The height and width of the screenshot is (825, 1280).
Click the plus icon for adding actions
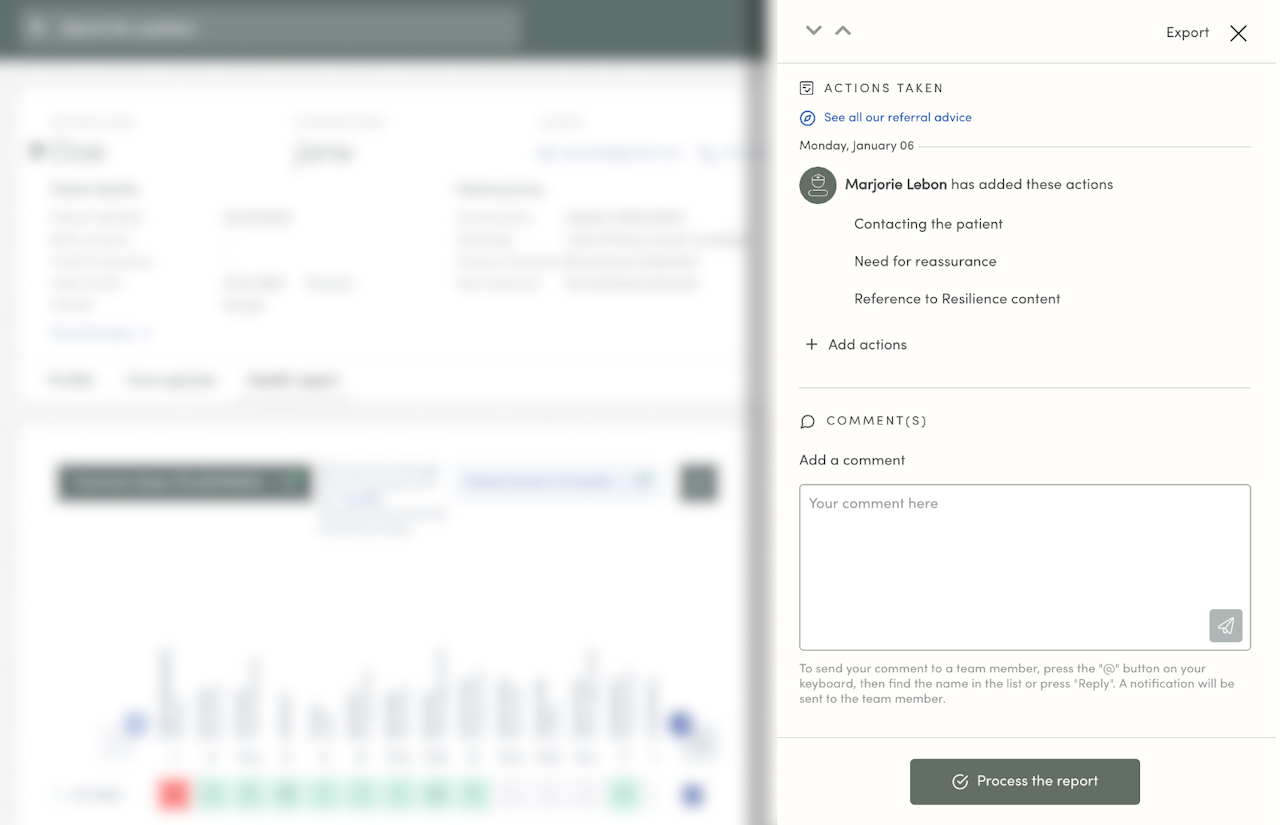tap(811, 344)
